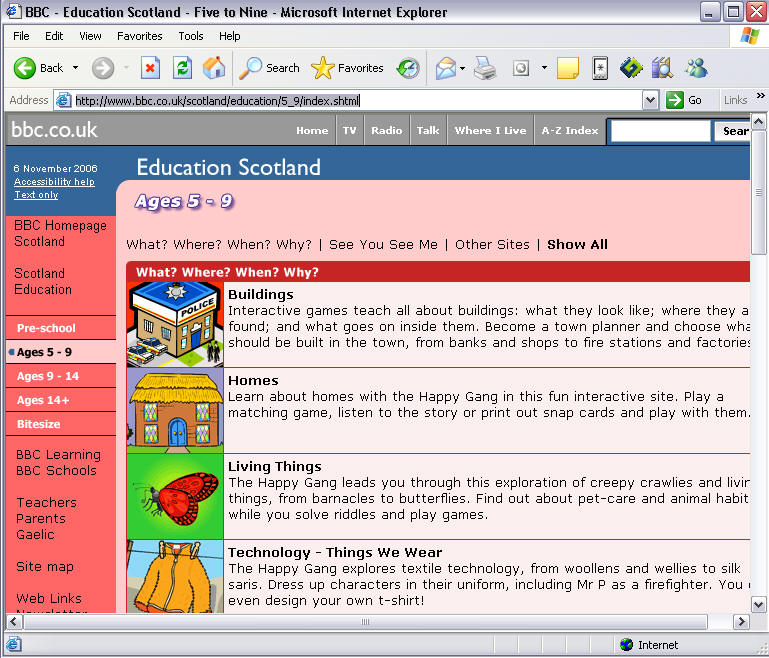769x658 pixels.
Task: Click the Messenger people icon
Action: [x=696, y=68]
